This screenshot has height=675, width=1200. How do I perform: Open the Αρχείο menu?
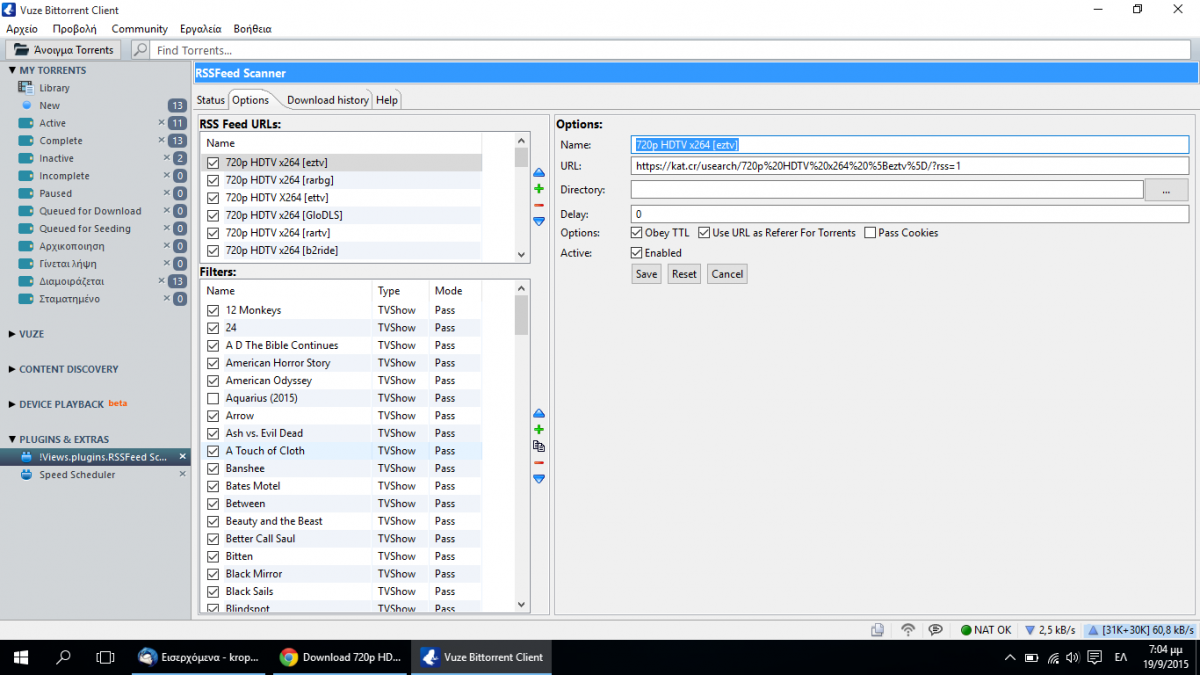tap(22, 29)
